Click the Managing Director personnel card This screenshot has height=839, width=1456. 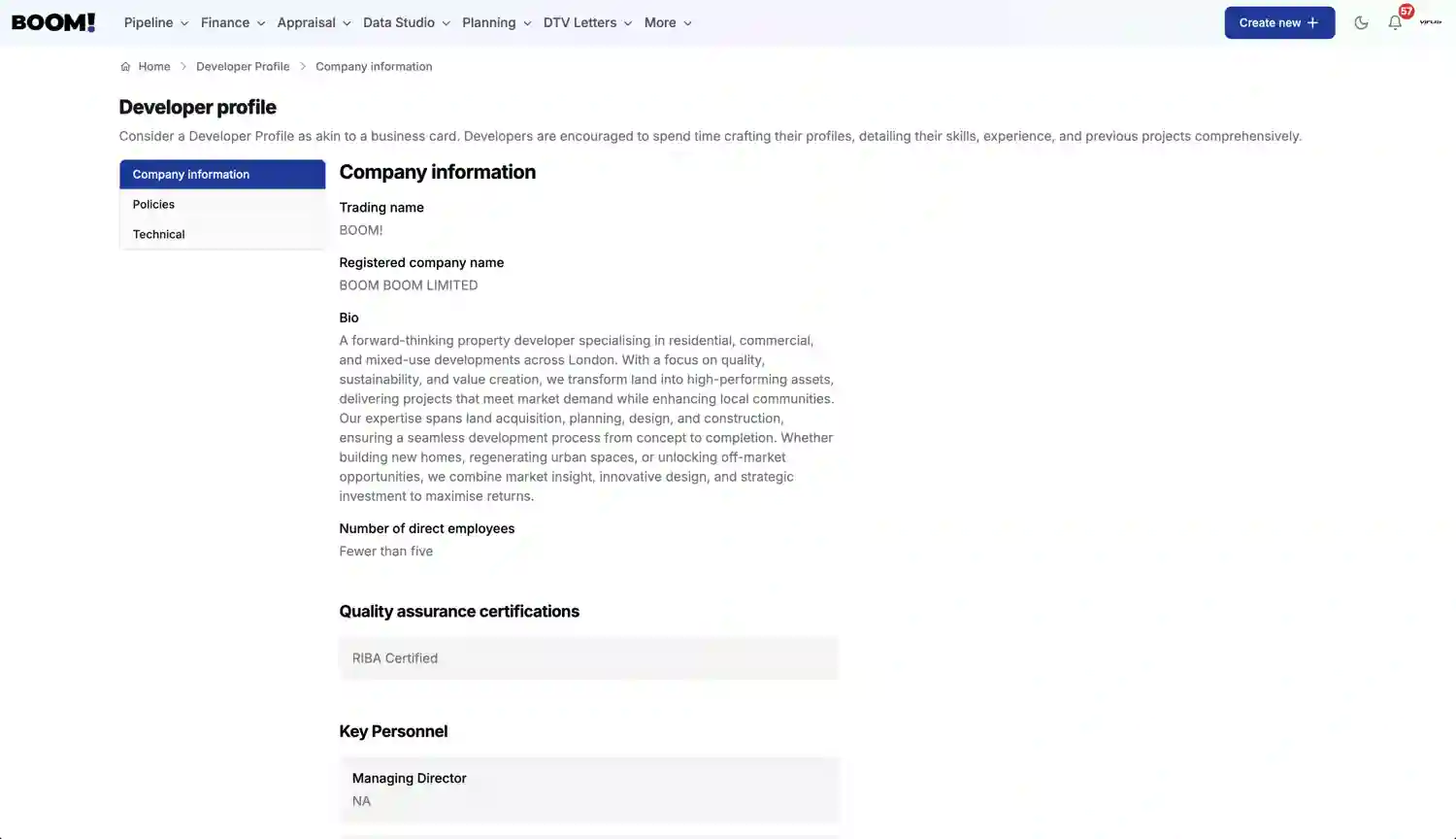[589, 789]
